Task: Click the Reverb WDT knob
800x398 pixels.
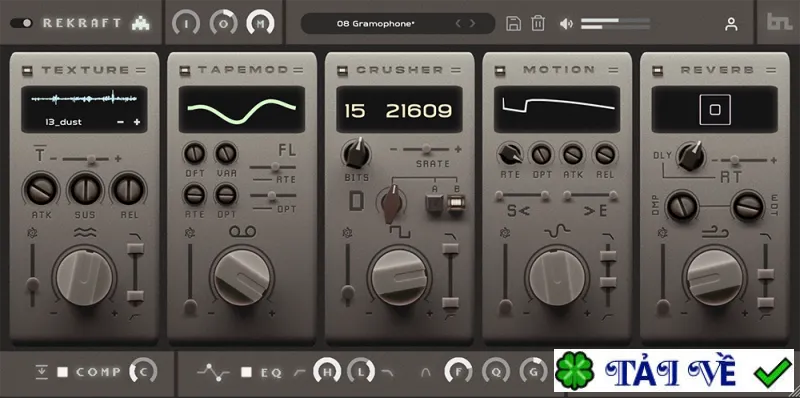Action: [747, 206]
